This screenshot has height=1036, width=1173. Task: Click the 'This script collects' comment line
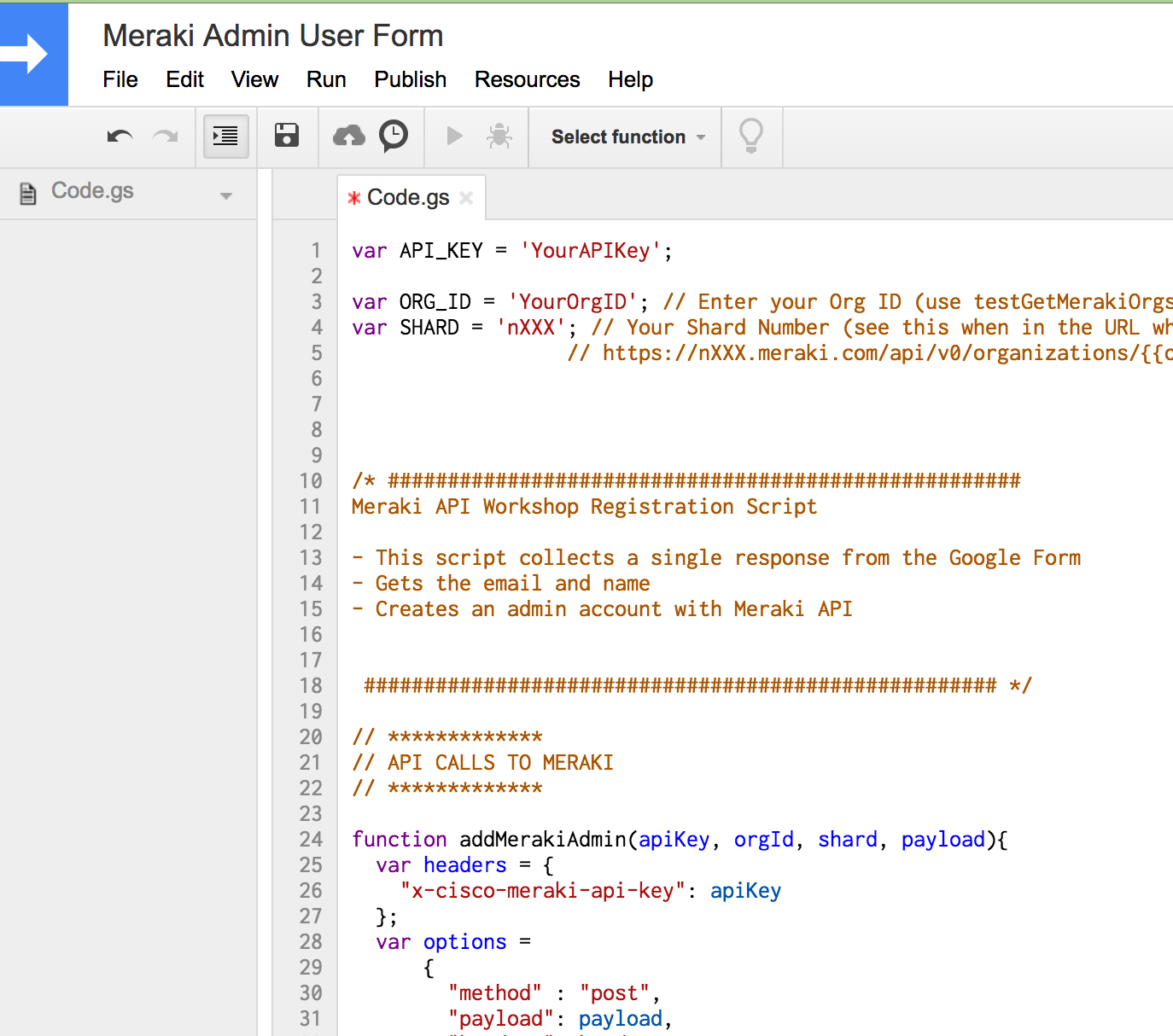click(716, 558)
